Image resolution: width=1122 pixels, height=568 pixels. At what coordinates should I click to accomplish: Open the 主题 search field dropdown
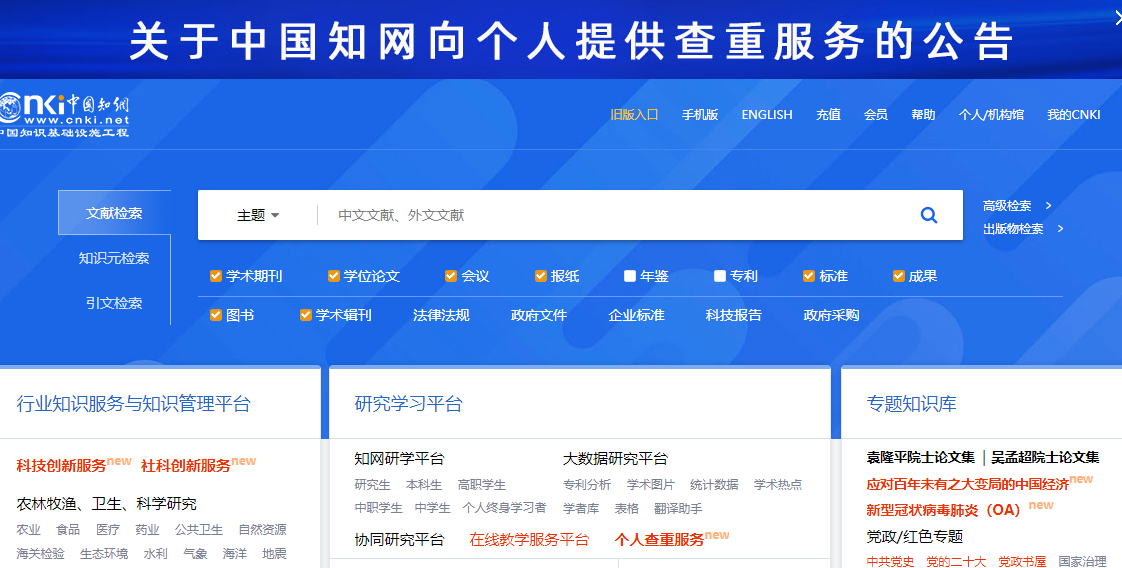pos(258,215)
